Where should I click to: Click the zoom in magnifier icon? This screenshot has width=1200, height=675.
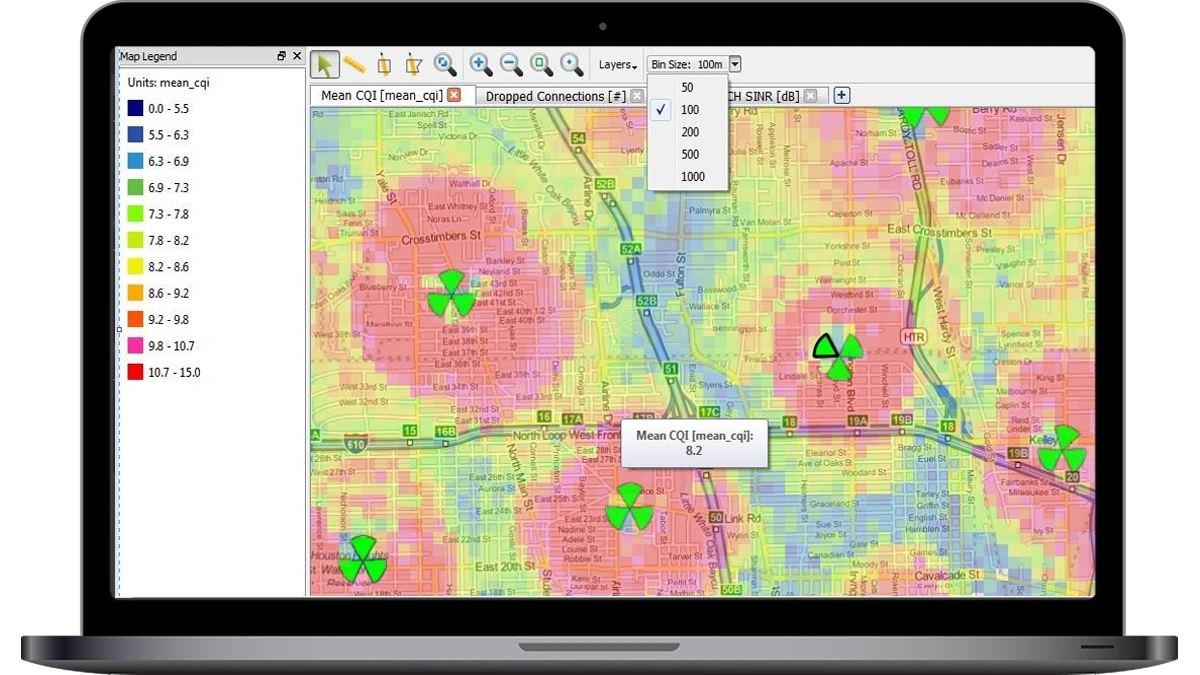[x=481, y=65]
